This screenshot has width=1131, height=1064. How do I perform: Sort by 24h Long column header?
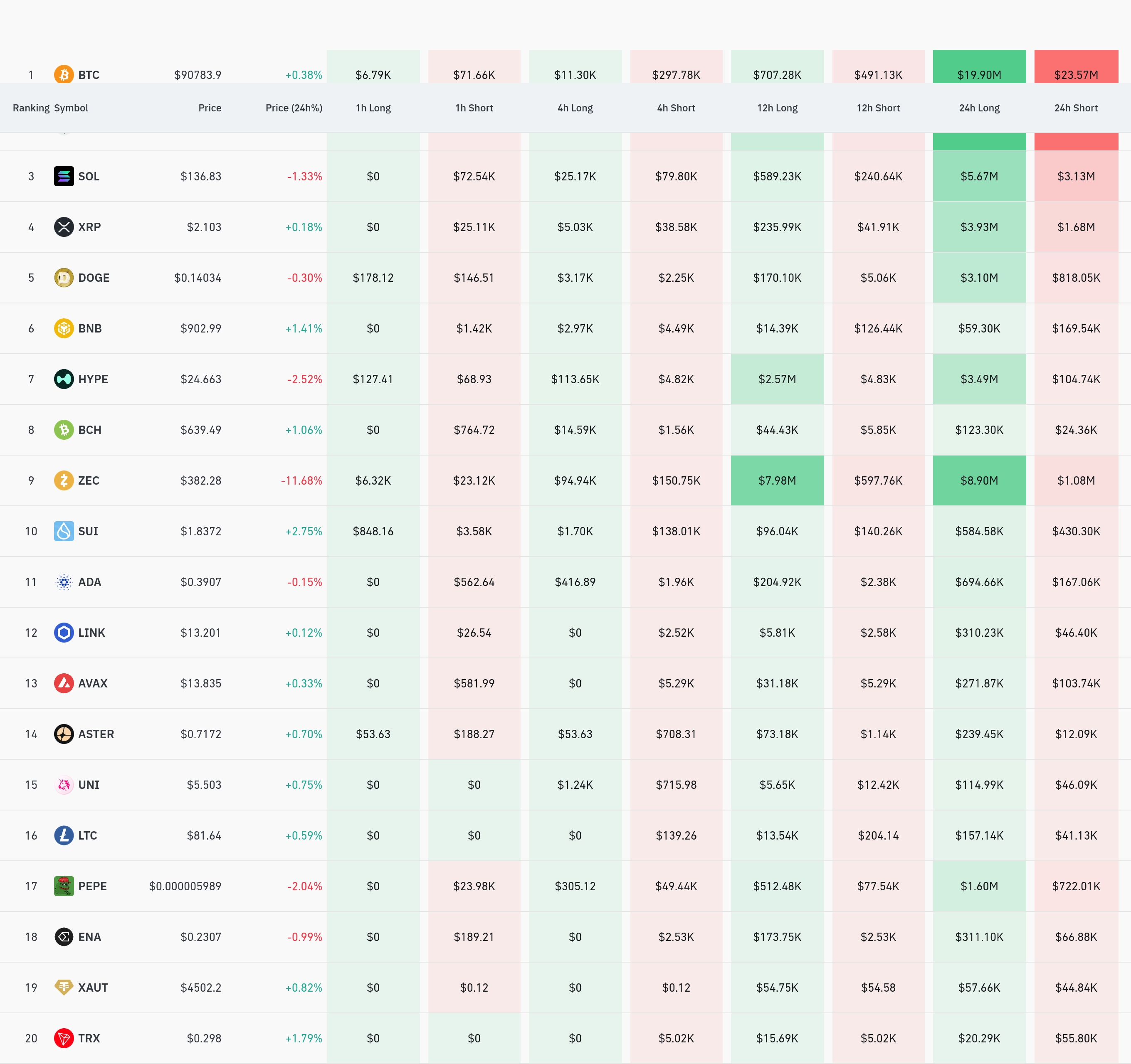tap(978, 108)
